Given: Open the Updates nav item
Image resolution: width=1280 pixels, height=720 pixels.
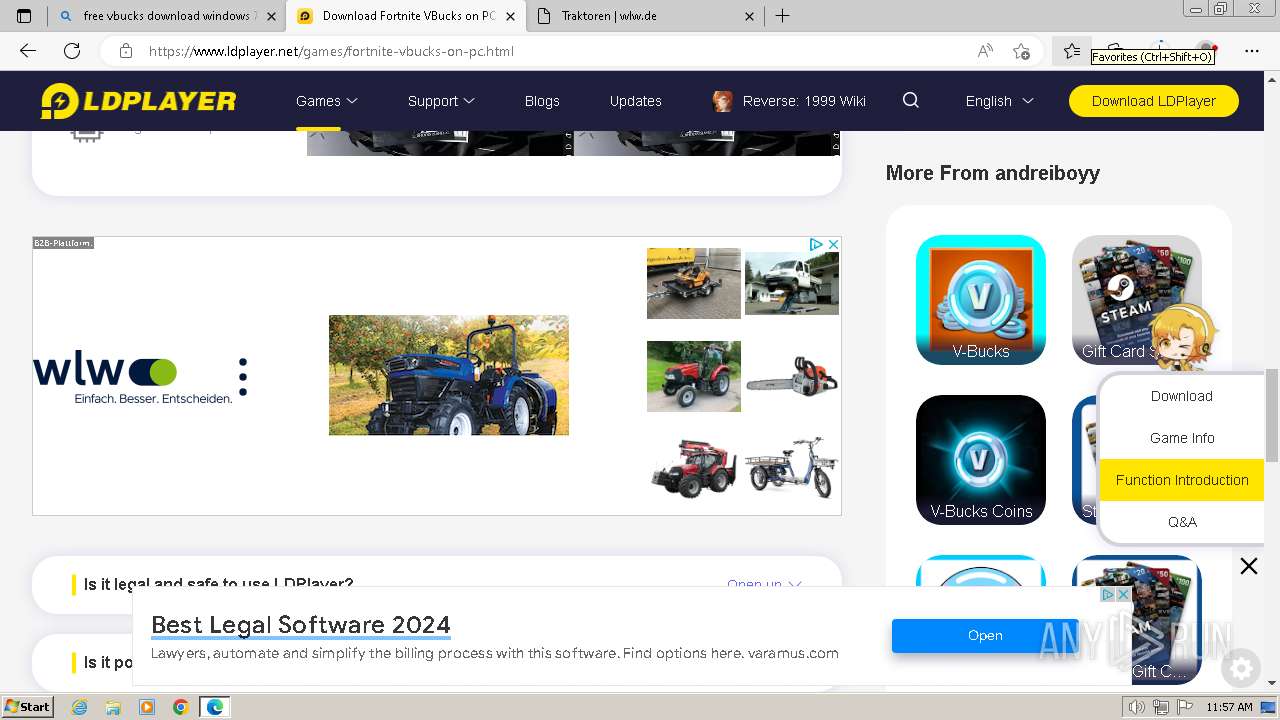Looking at the screenshot, I should 636,101.
